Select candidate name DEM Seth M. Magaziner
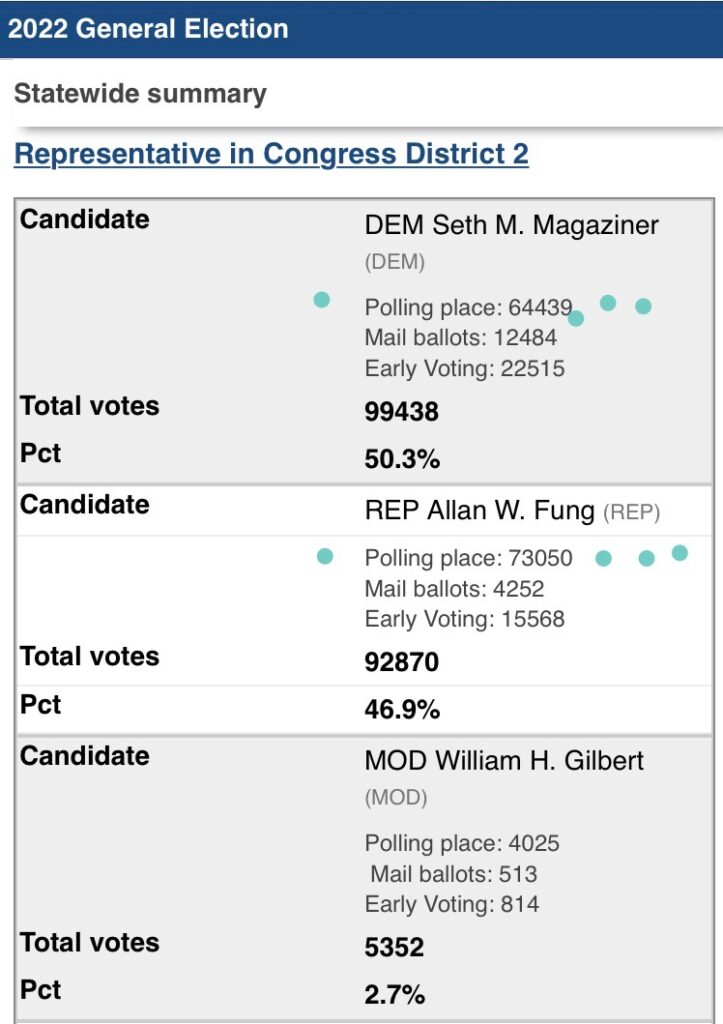Viewport: 723px width, 1024px height. click(511, 225)
